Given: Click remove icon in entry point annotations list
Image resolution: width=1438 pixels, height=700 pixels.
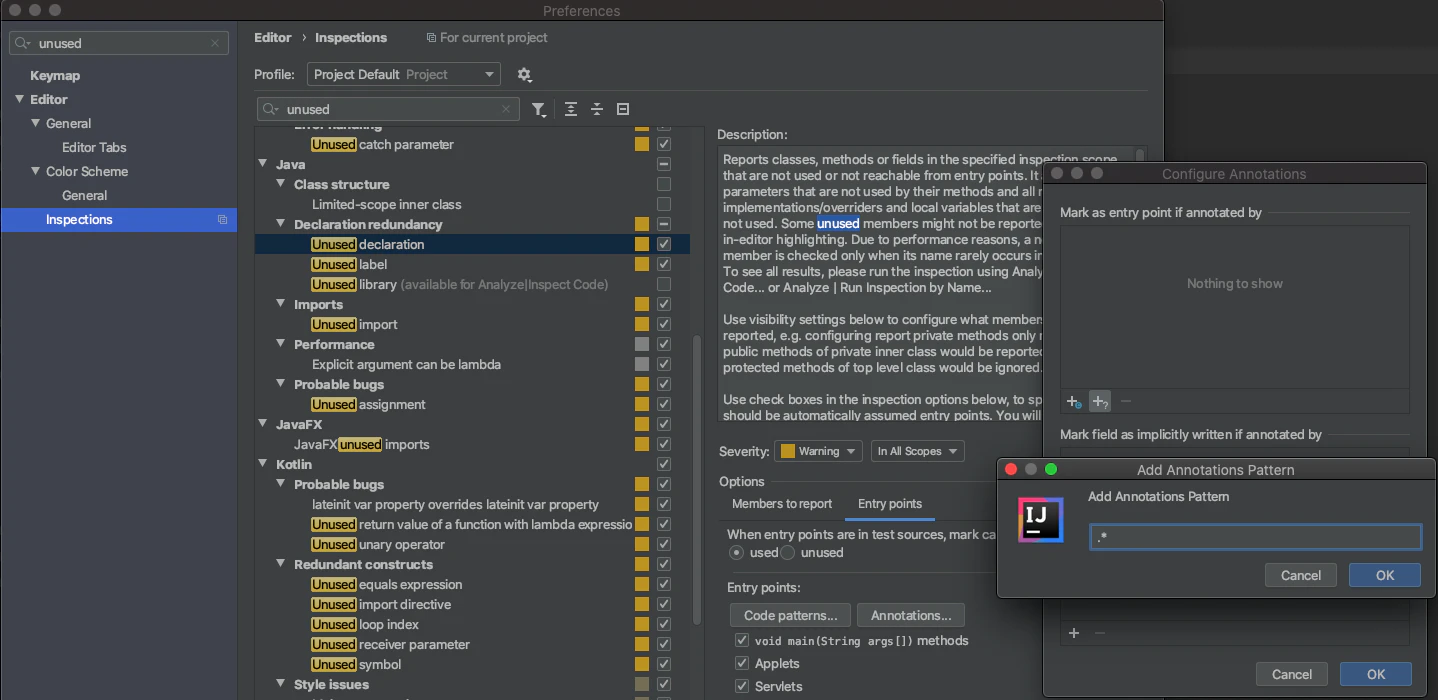Looking at the screenshot, I should (1126, 401).
